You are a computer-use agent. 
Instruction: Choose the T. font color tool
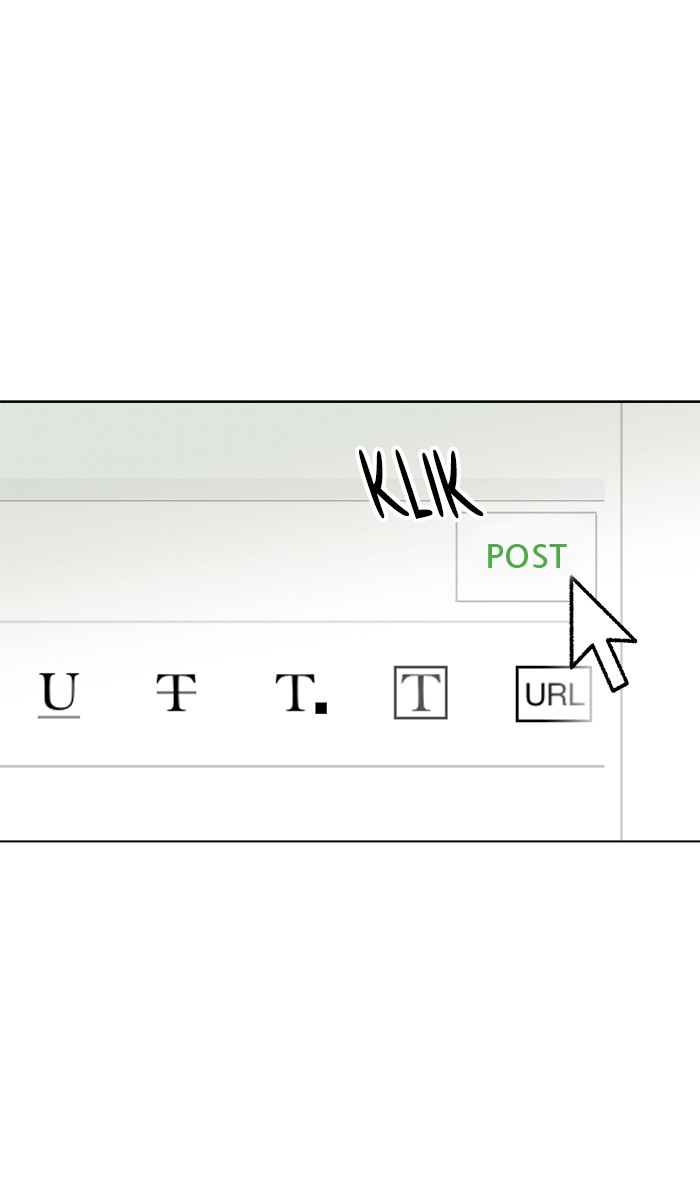coord(301,693)
